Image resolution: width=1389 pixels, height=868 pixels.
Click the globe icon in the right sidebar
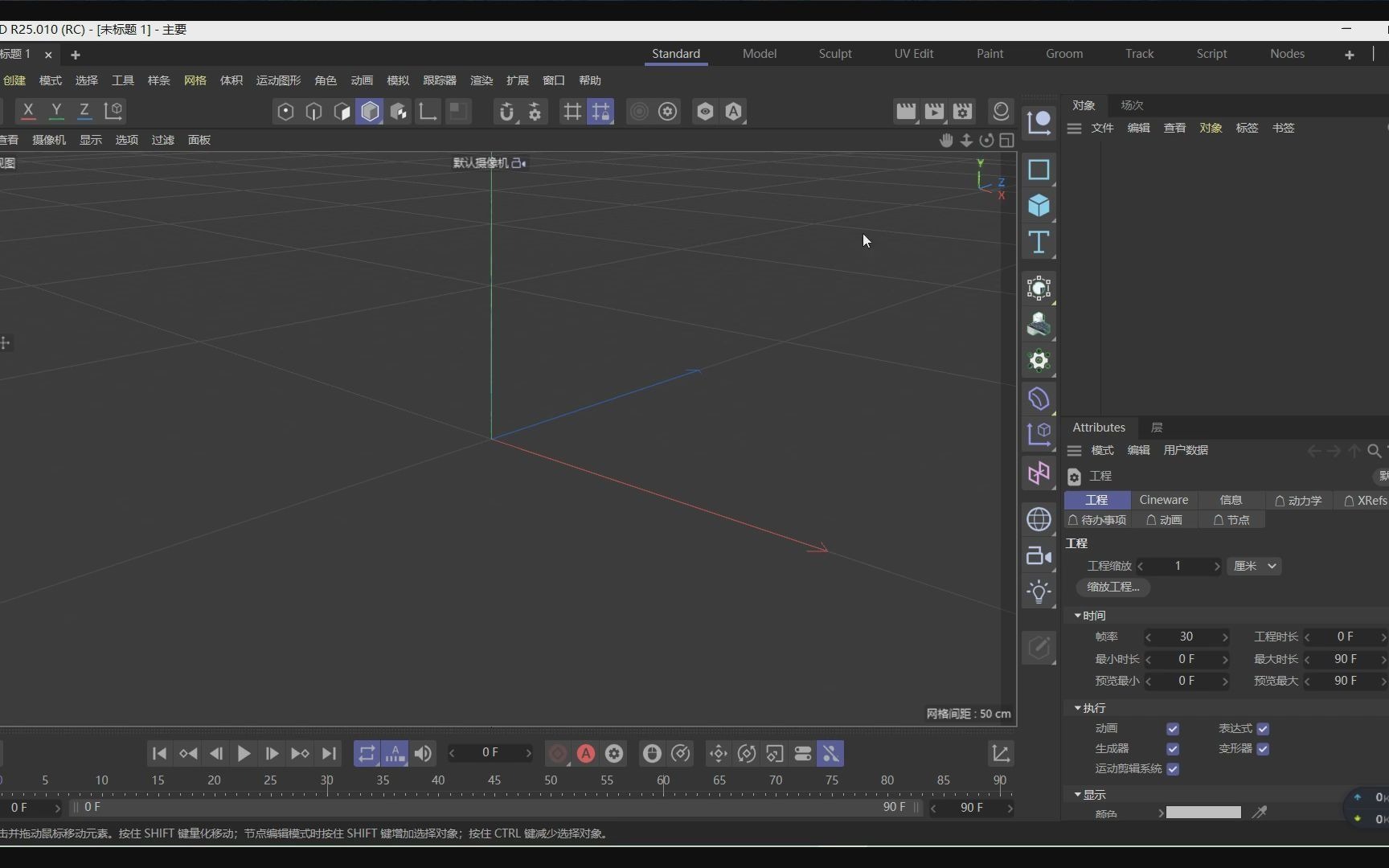point(1039,519)
